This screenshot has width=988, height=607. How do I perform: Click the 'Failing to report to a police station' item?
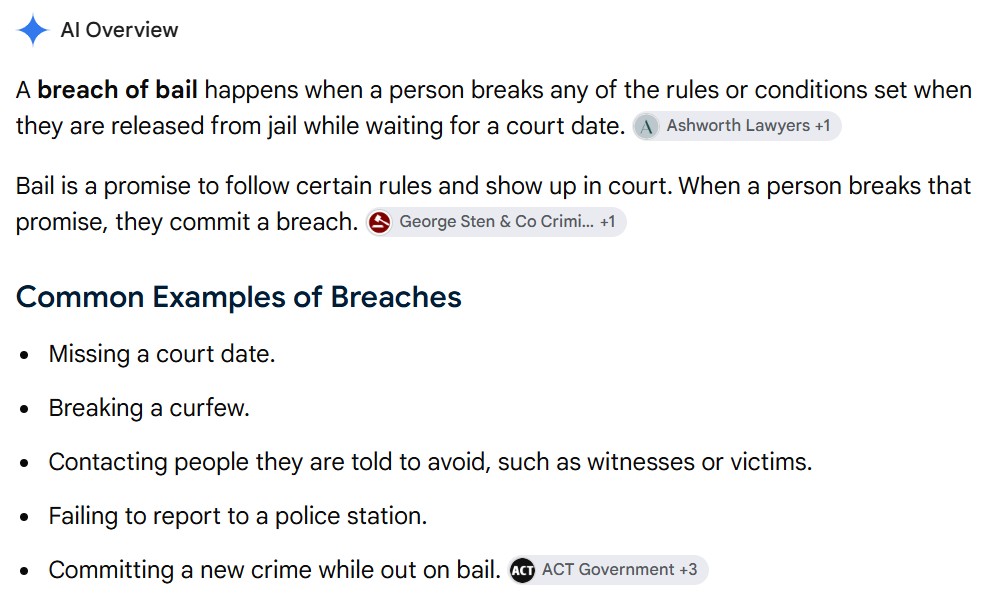coord(238,516)
